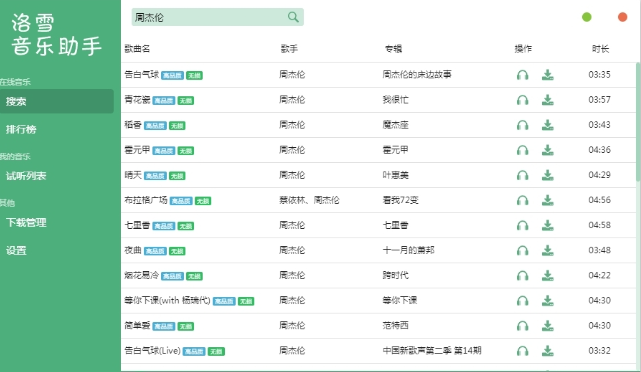Click the green minimize dot
Viewport: 641px width, 372px height.
(x=587, y=17)
